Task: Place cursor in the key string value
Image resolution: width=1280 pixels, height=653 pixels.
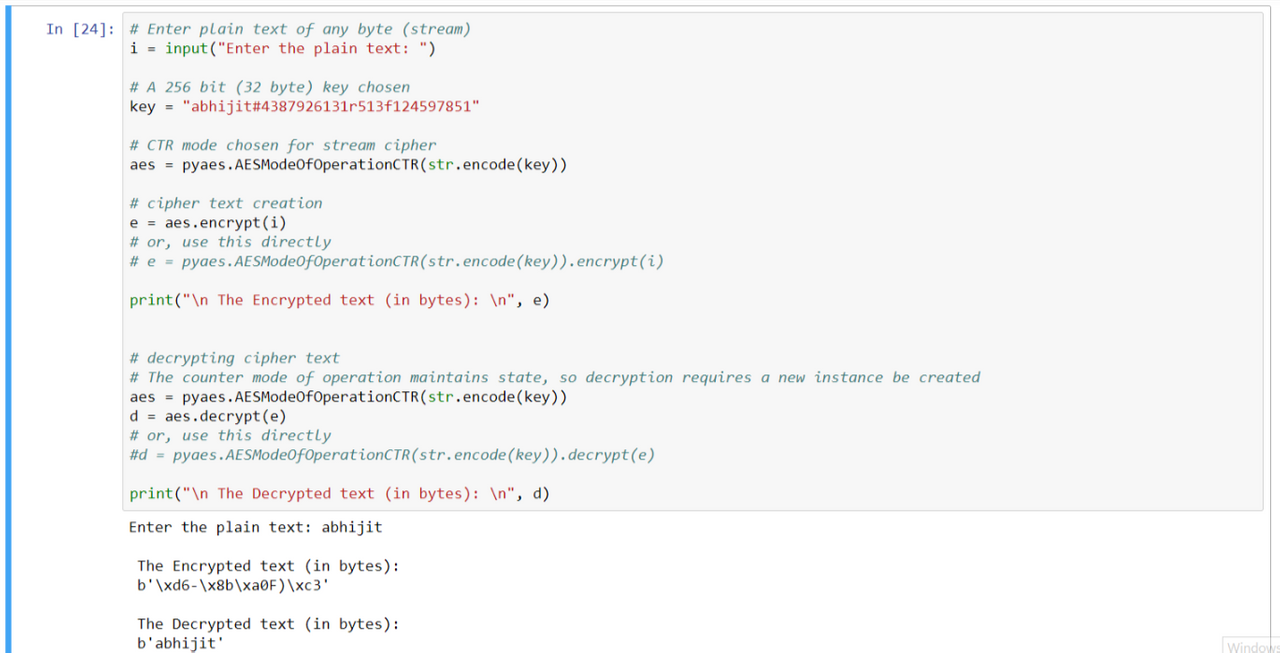Action: (x=330, y=107)
